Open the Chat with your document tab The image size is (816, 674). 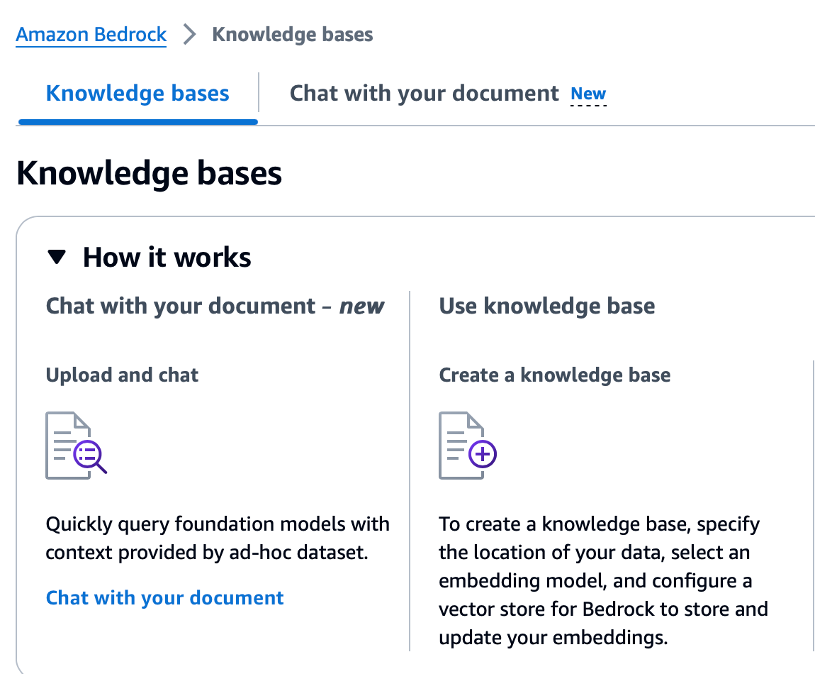[x=423, y=94]
